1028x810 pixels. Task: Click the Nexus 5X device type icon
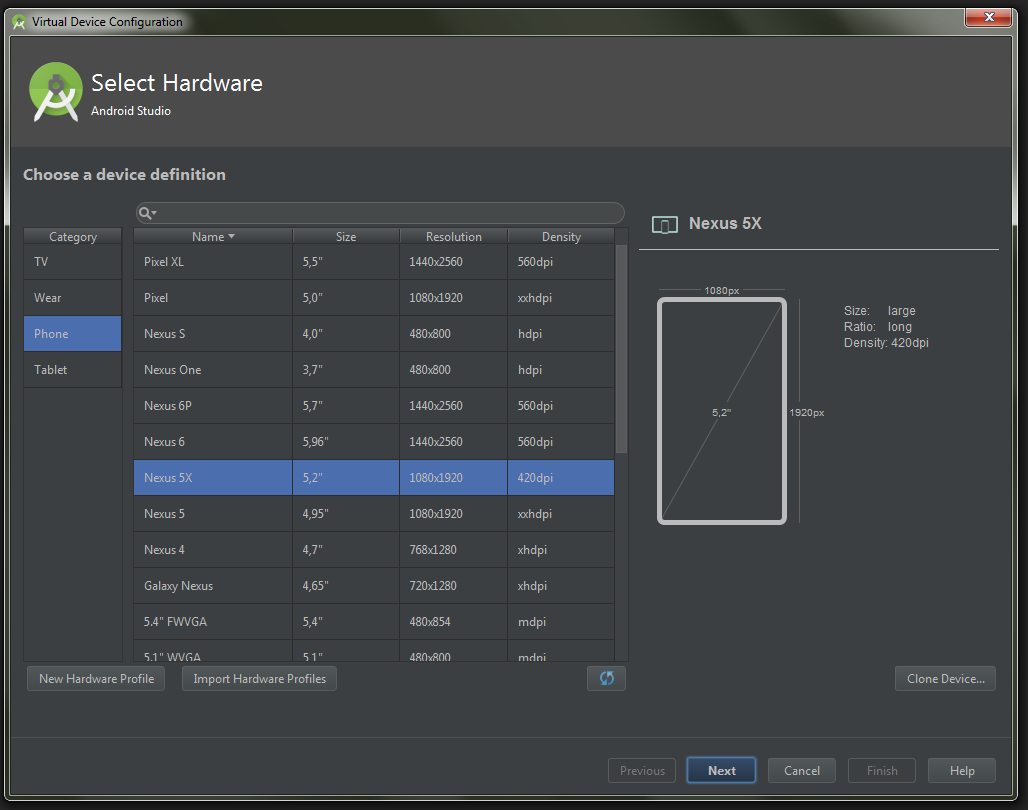pyautogui.click(x=664, y=225)
